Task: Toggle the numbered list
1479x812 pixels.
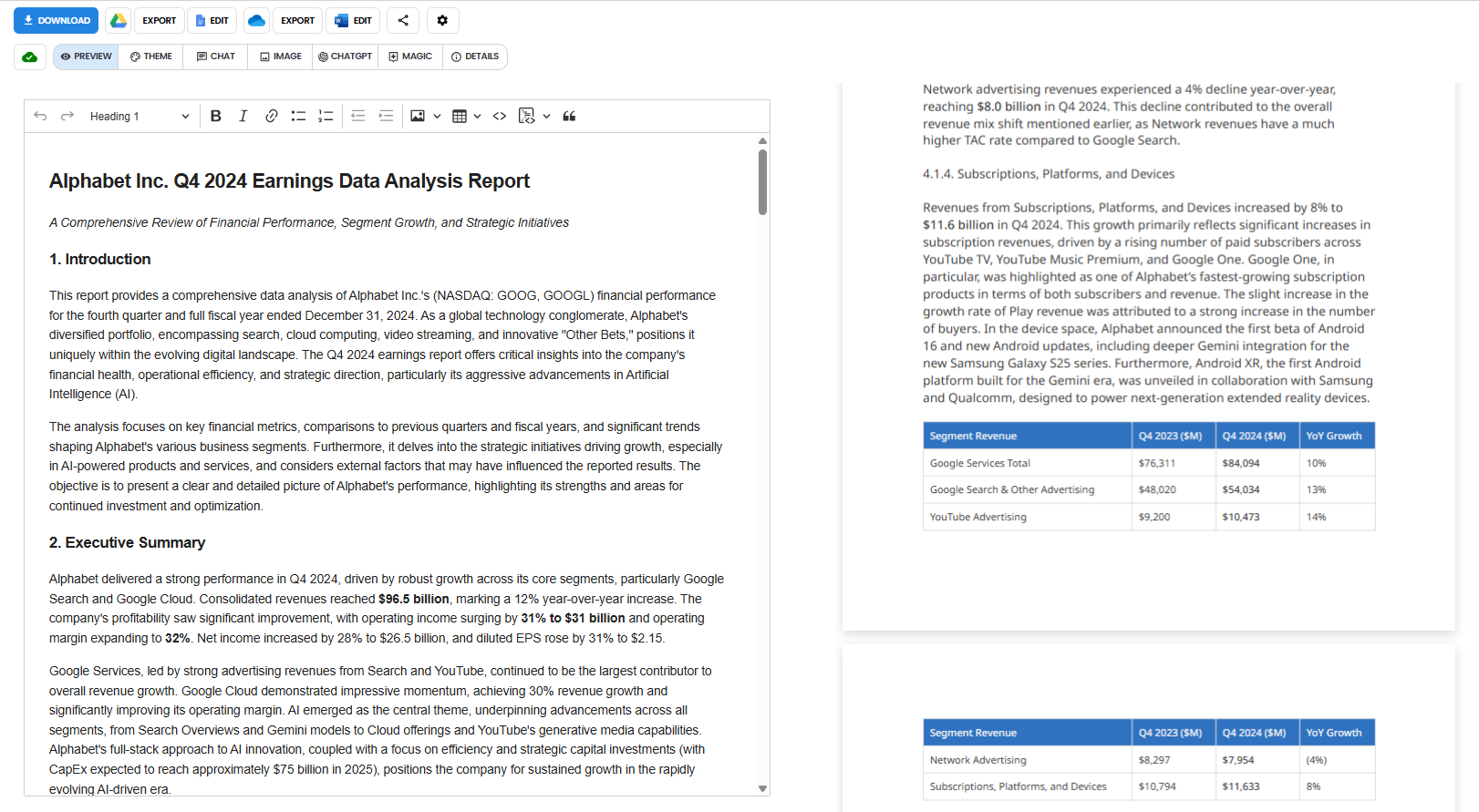Action: click(x=326, y=116)
